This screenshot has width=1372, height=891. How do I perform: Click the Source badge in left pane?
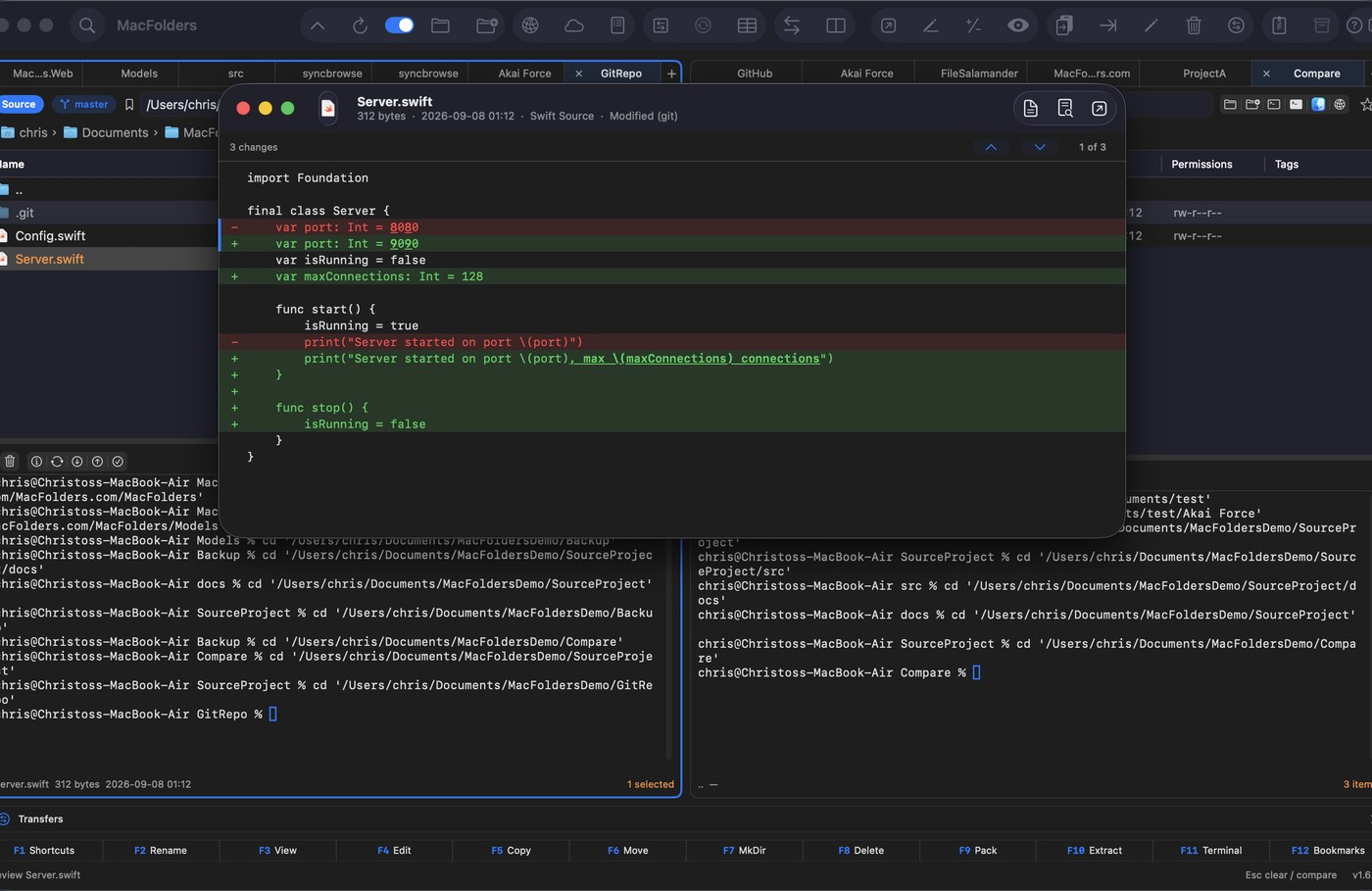[x=20, y=104]
